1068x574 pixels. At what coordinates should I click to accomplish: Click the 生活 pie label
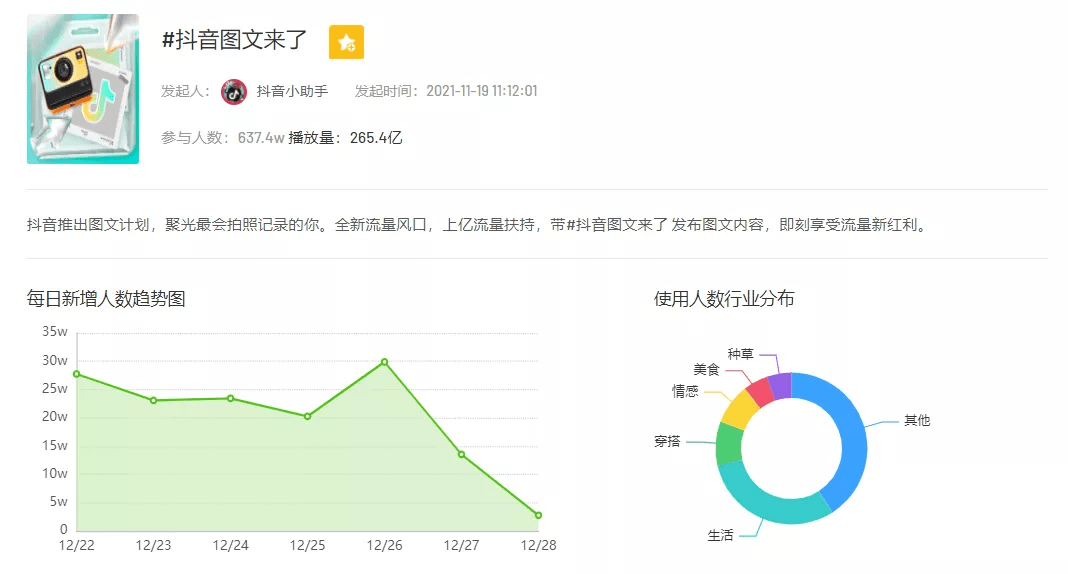(x=720, y=536)
